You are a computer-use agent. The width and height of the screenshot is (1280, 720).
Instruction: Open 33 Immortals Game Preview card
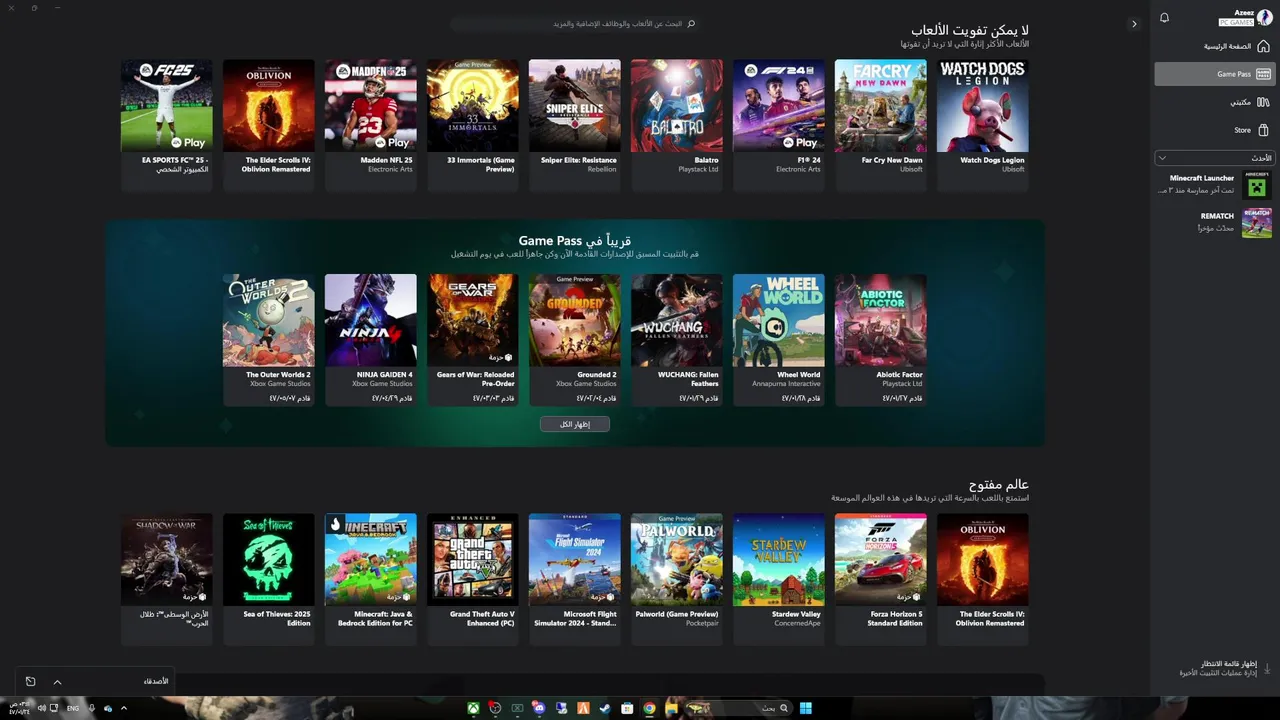(x=473, y=124)
